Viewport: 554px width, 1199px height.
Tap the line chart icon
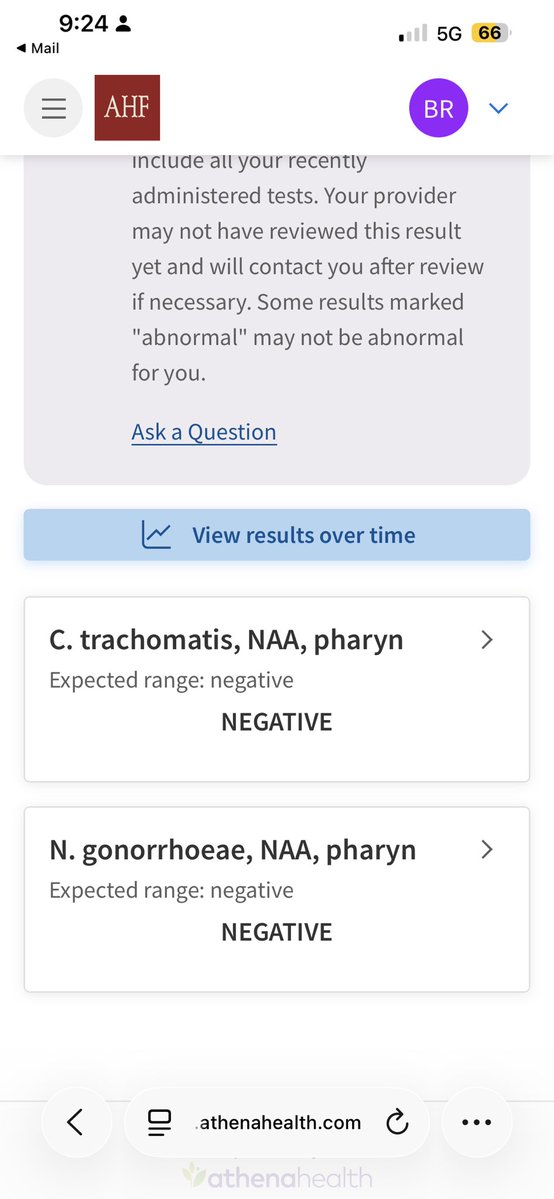pos(156,535)
